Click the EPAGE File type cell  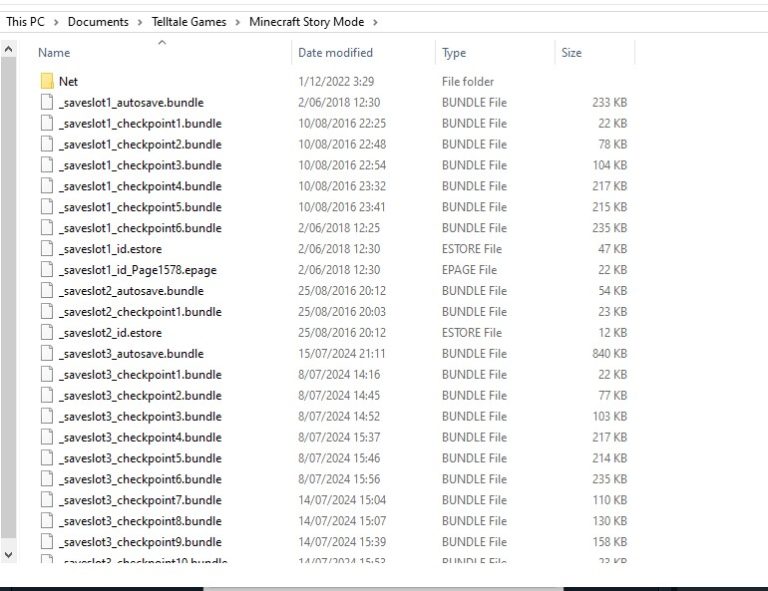pyautogui.click(x=469, y=270)
